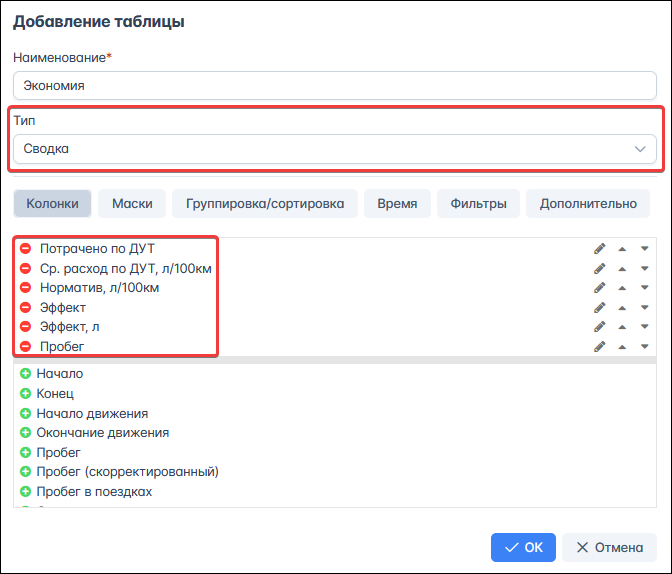672x574 pixels.
Task: Switch to the 'Маски' tab
Action: point(132,204)
